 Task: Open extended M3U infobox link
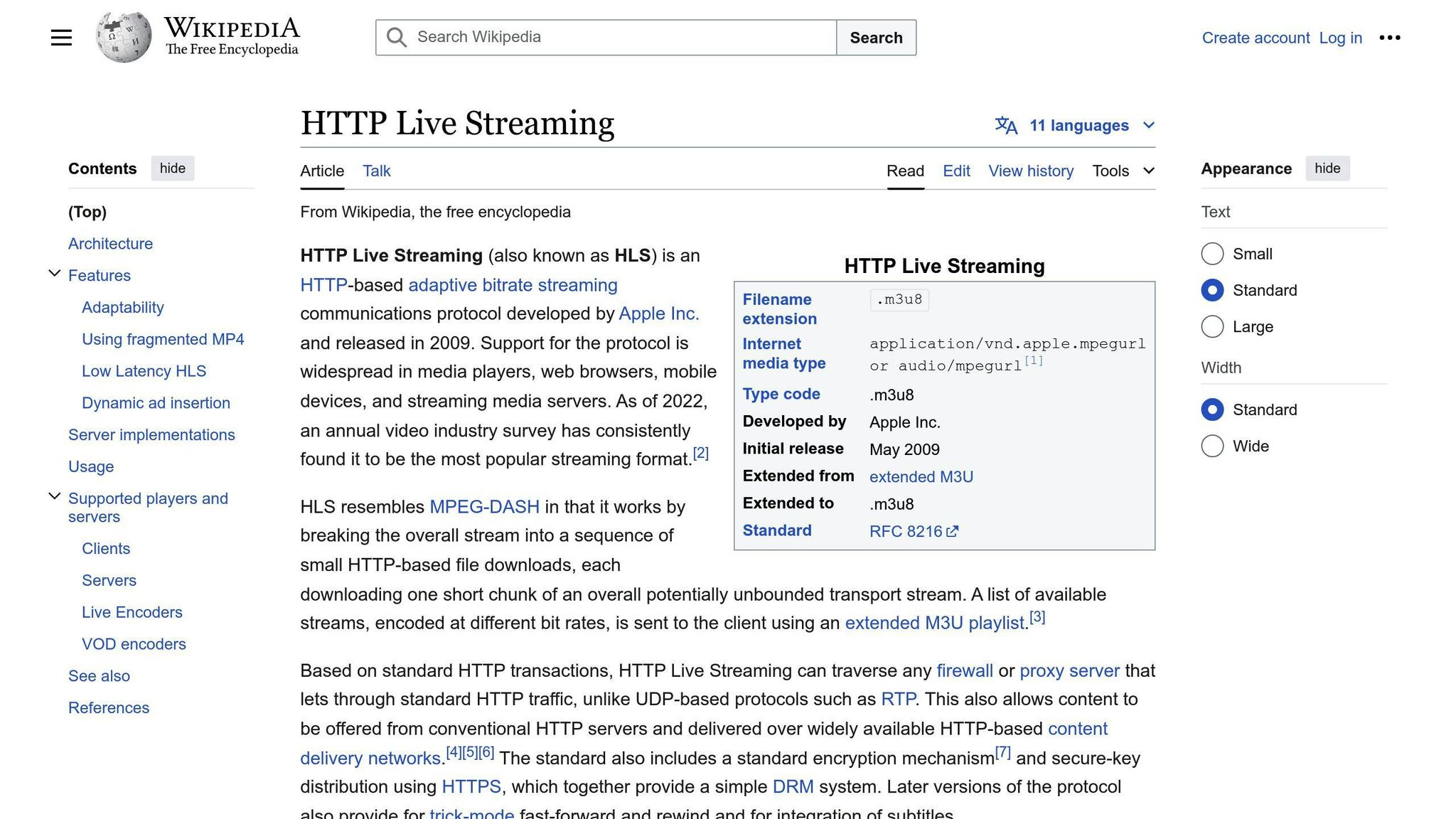(x=921, y=477)
